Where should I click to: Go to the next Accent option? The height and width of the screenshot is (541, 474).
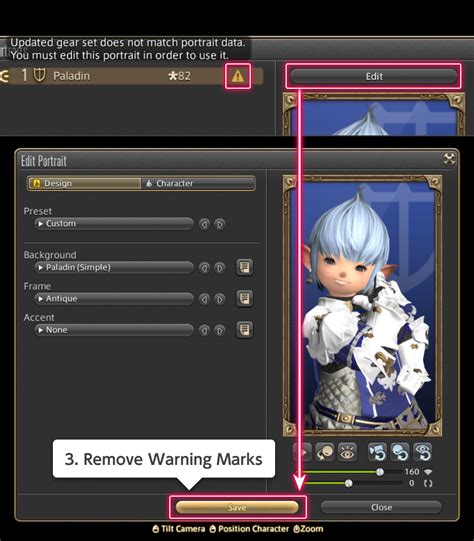click(219, 331)
